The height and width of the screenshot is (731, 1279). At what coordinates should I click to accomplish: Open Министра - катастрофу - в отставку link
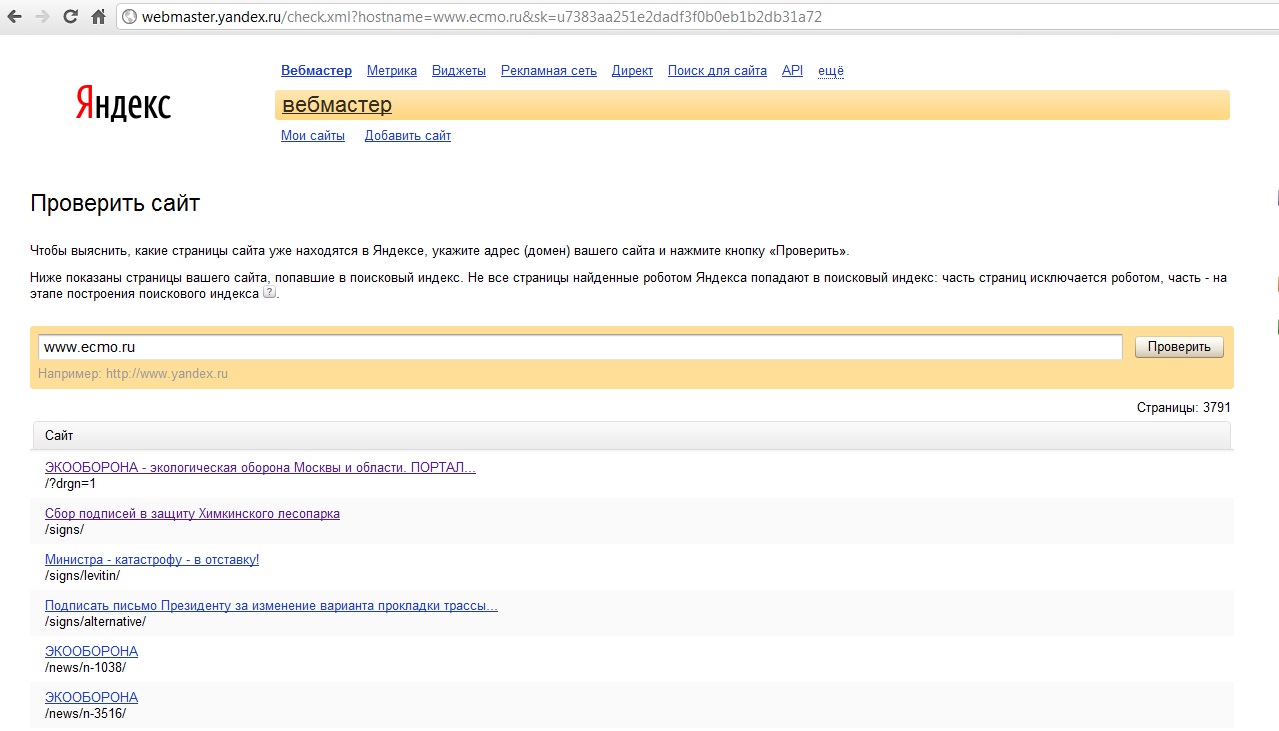click(x=152, y=559)
